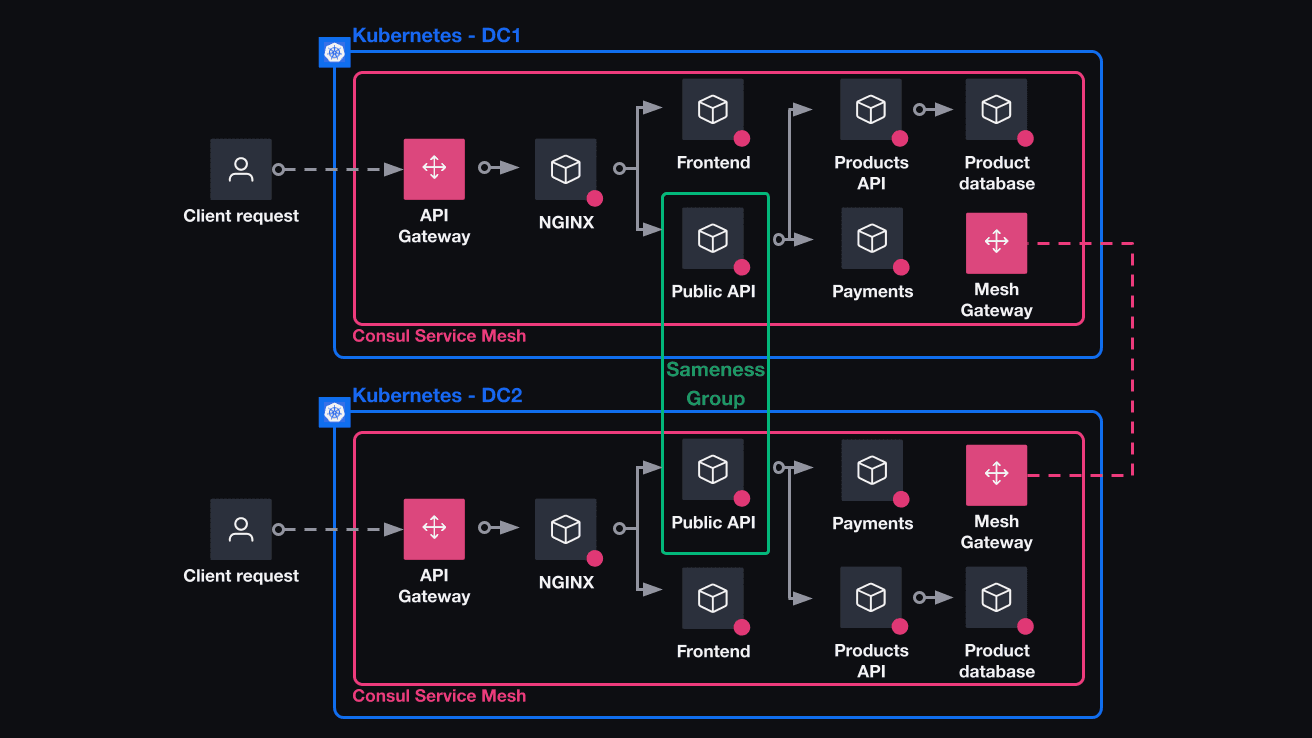Select the NGINX cube icon in DC1
Screen dimensions: 1312x738
pos(566,169)
